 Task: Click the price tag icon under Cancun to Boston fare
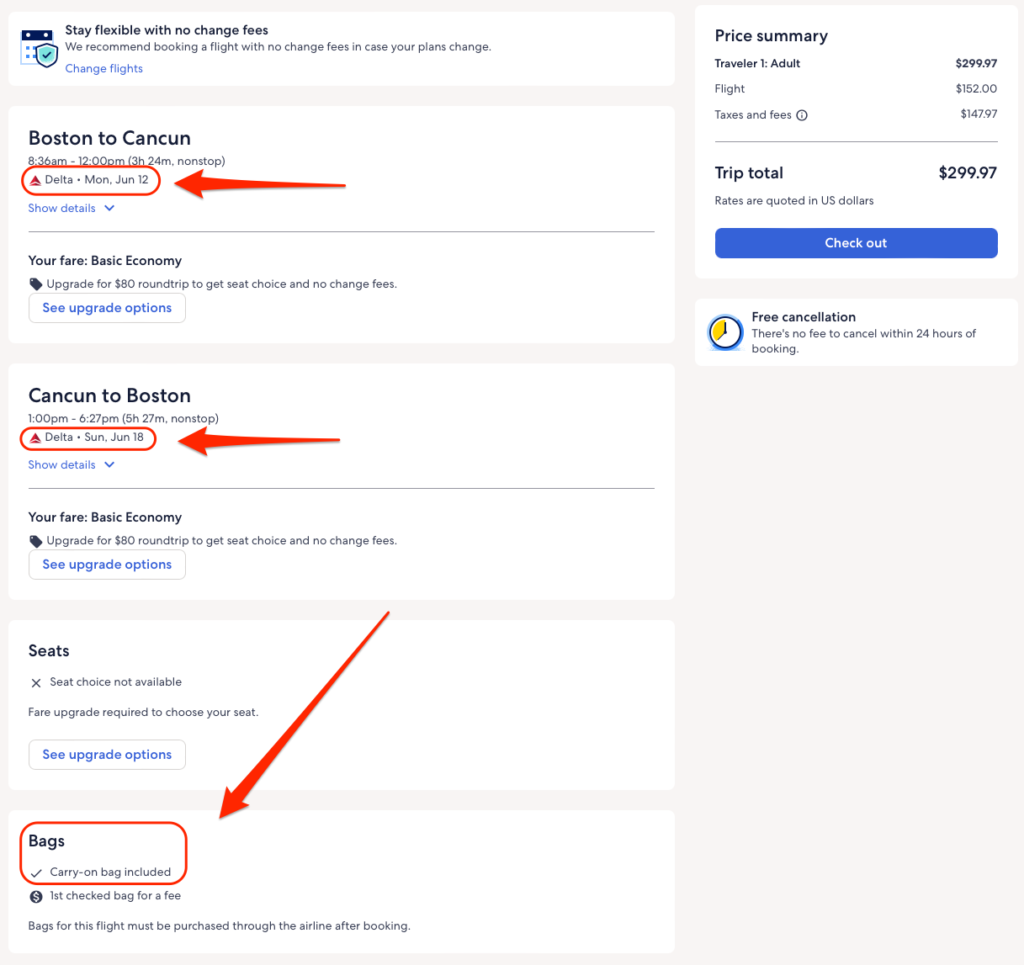tap(36, 541)
